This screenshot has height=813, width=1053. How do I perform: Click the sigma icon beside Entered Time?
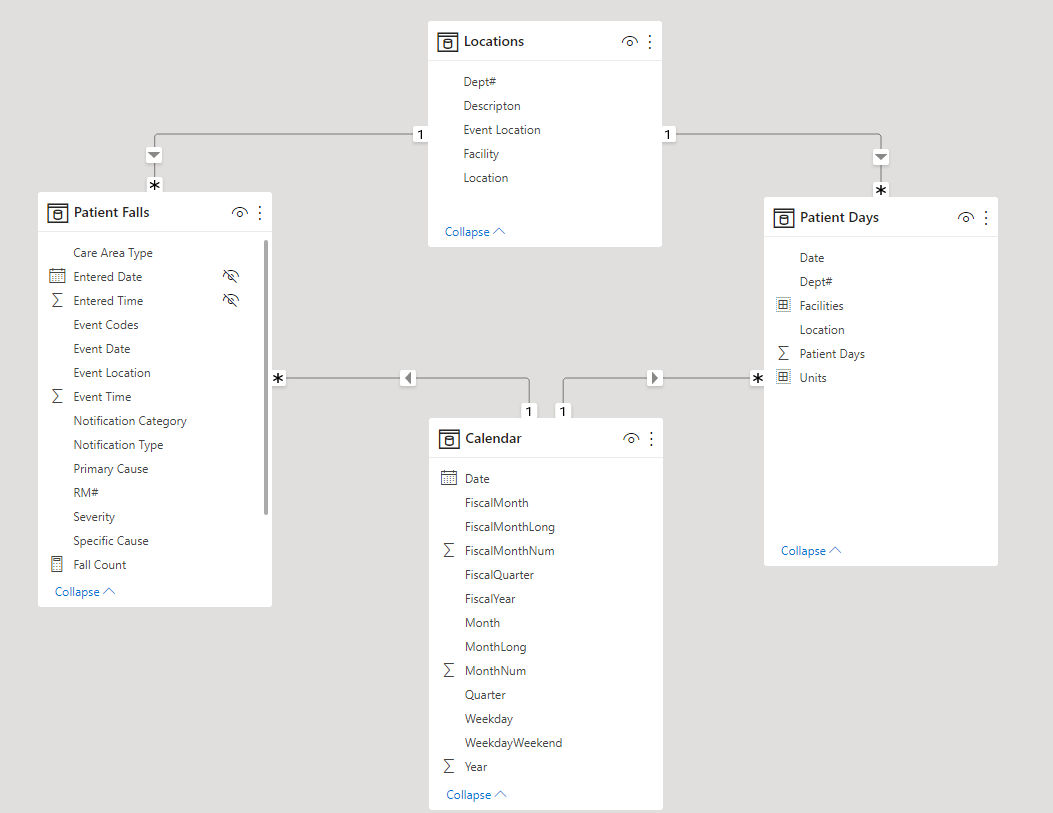[57, 300]
